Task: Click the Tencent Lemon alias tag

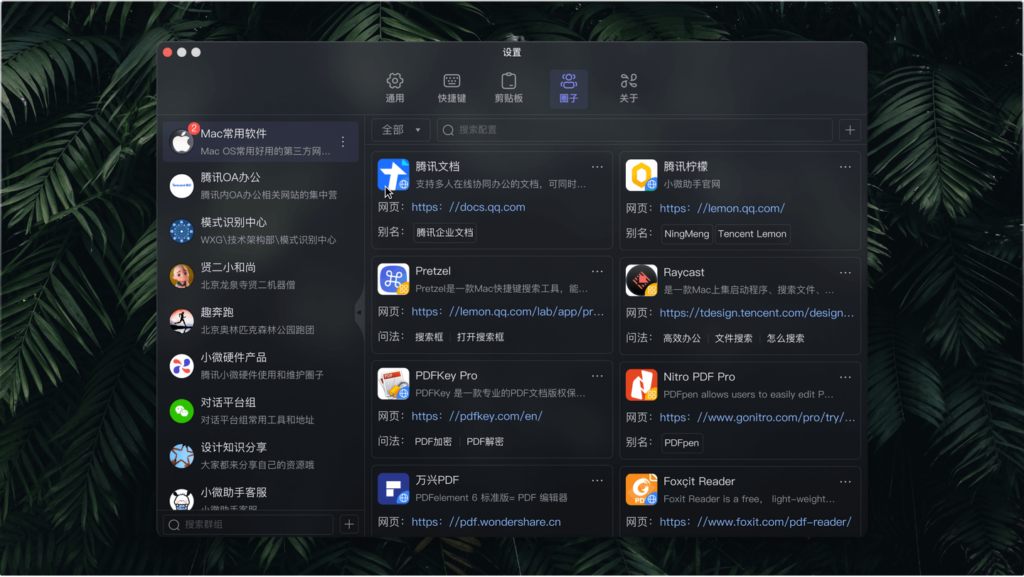Action: [752, 234]
